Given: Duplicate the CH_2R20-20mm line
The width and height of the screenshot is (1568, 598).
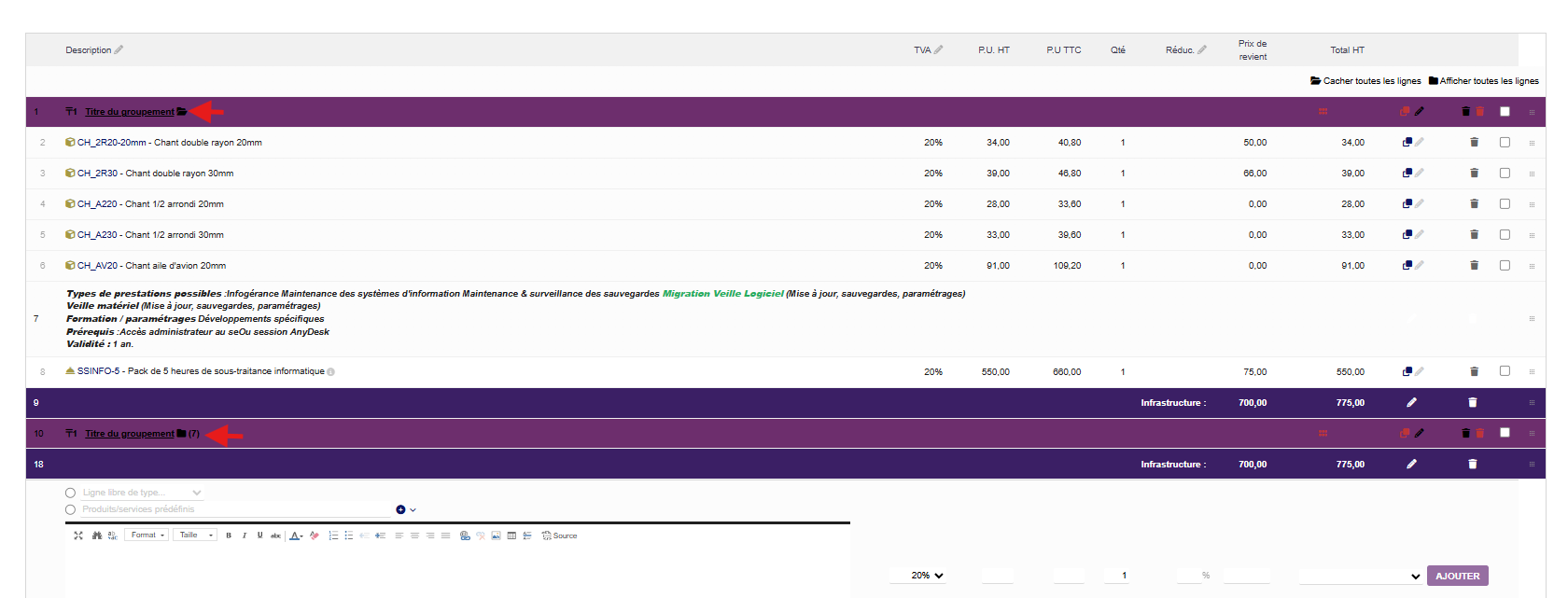Looking at the screenshot, I should tap(1407, 143).
